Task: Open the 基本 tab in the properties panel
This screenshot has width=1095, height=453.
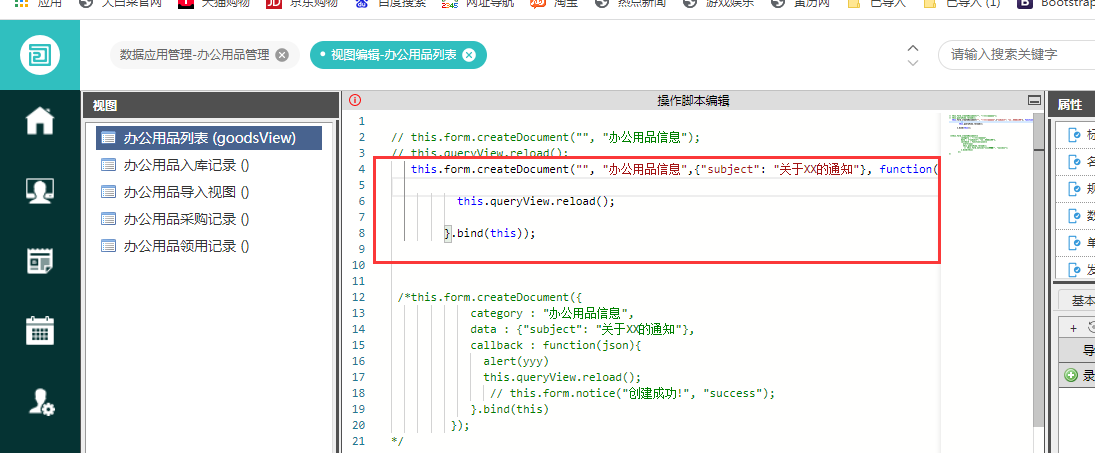Action: [x=1082, y=301]
